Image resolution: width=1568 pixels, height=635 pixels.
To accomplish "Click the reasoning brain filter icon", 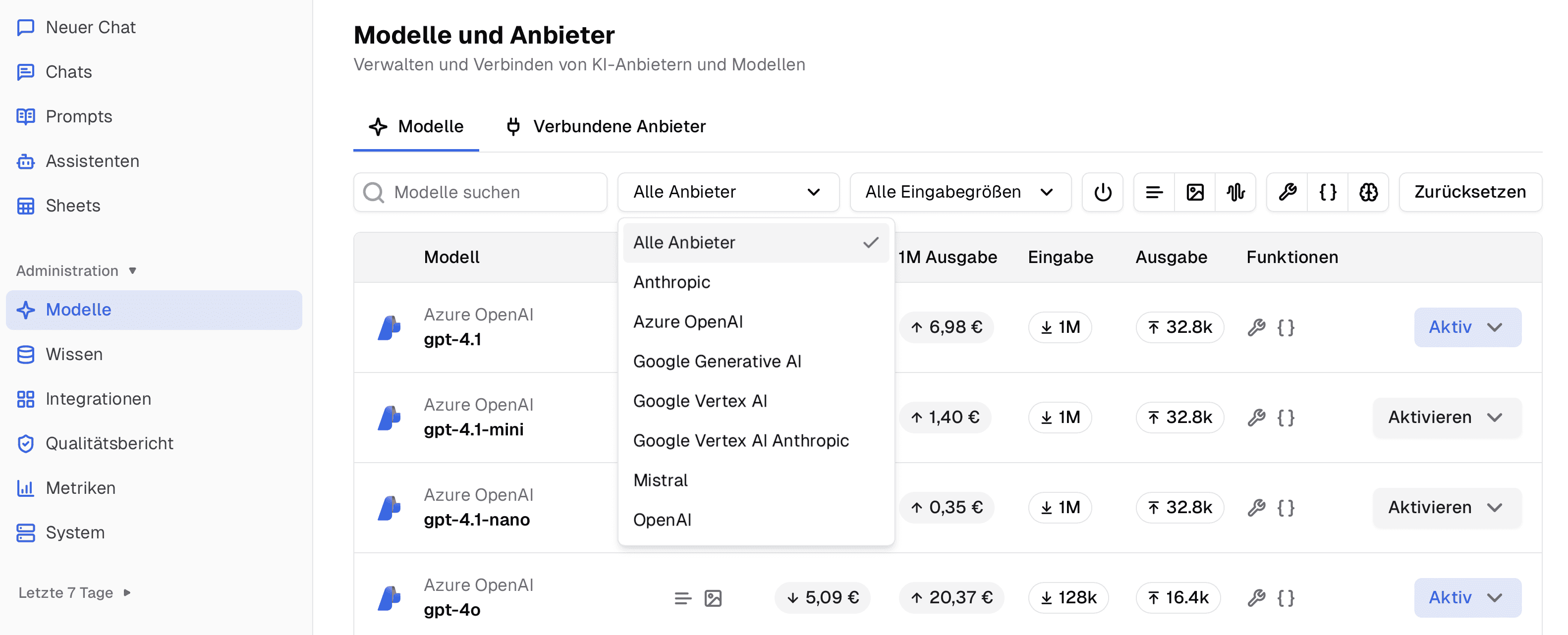I will point(1368,192).
